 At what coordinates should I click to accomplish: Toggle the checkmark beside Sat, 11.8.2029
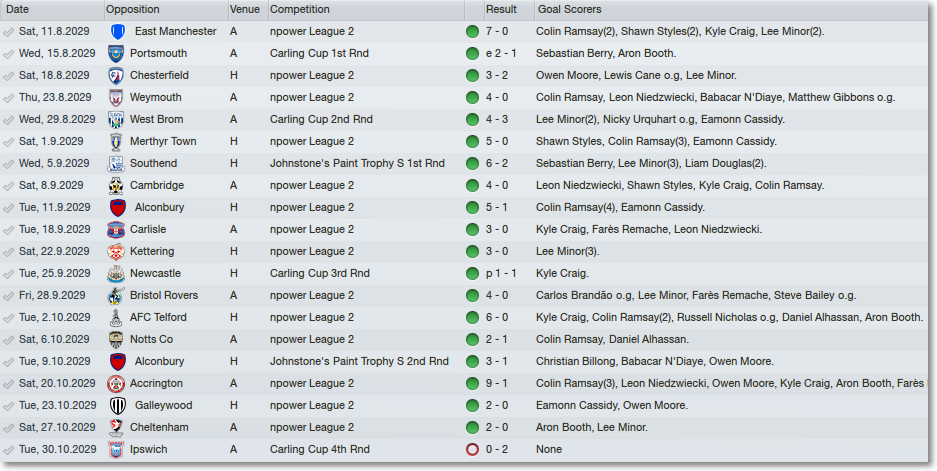pyautogui.click(x=8, y=32)
